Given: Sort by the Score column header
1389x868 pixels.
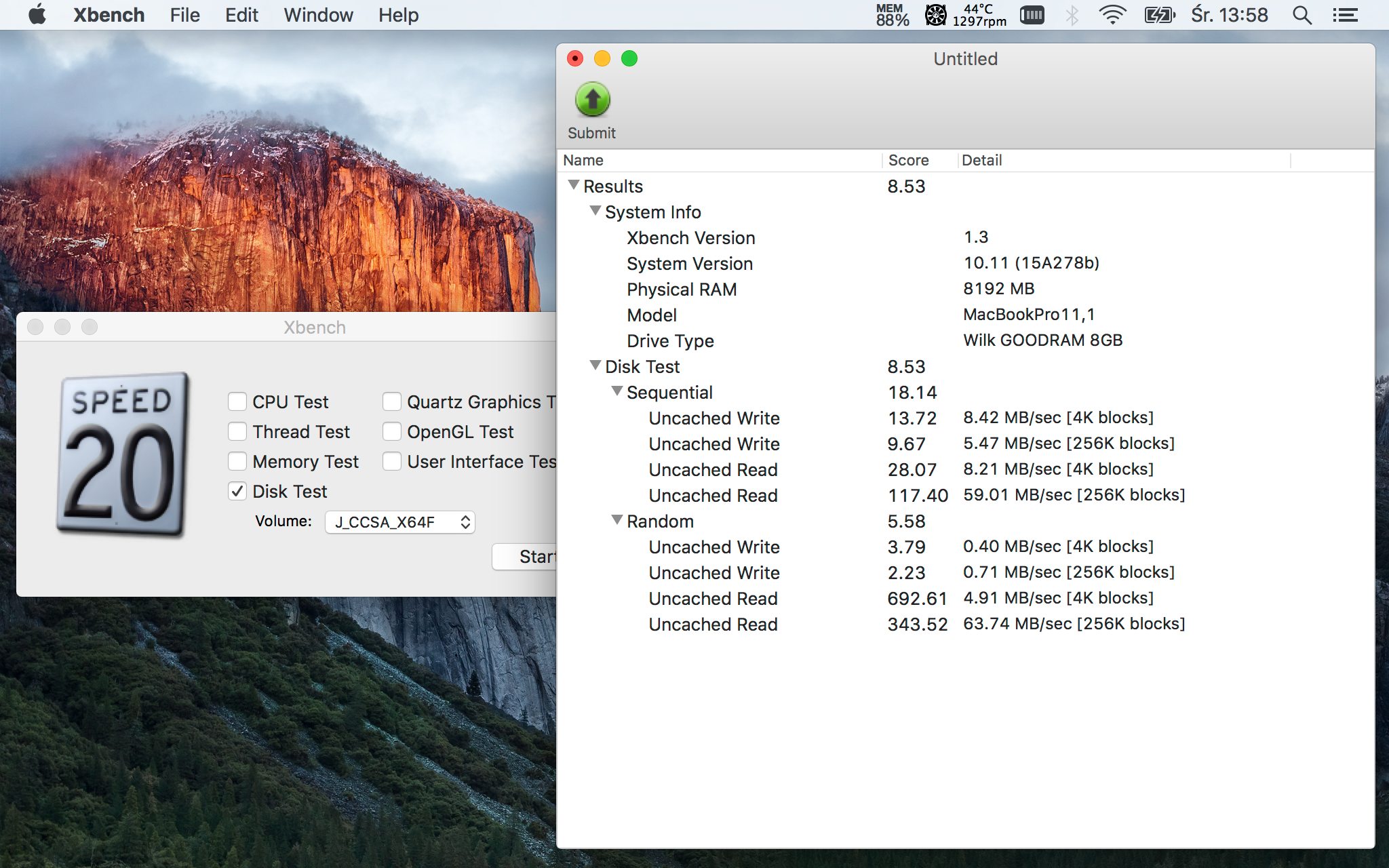Looking at the screenshot, I should click(x=920, y=160).
